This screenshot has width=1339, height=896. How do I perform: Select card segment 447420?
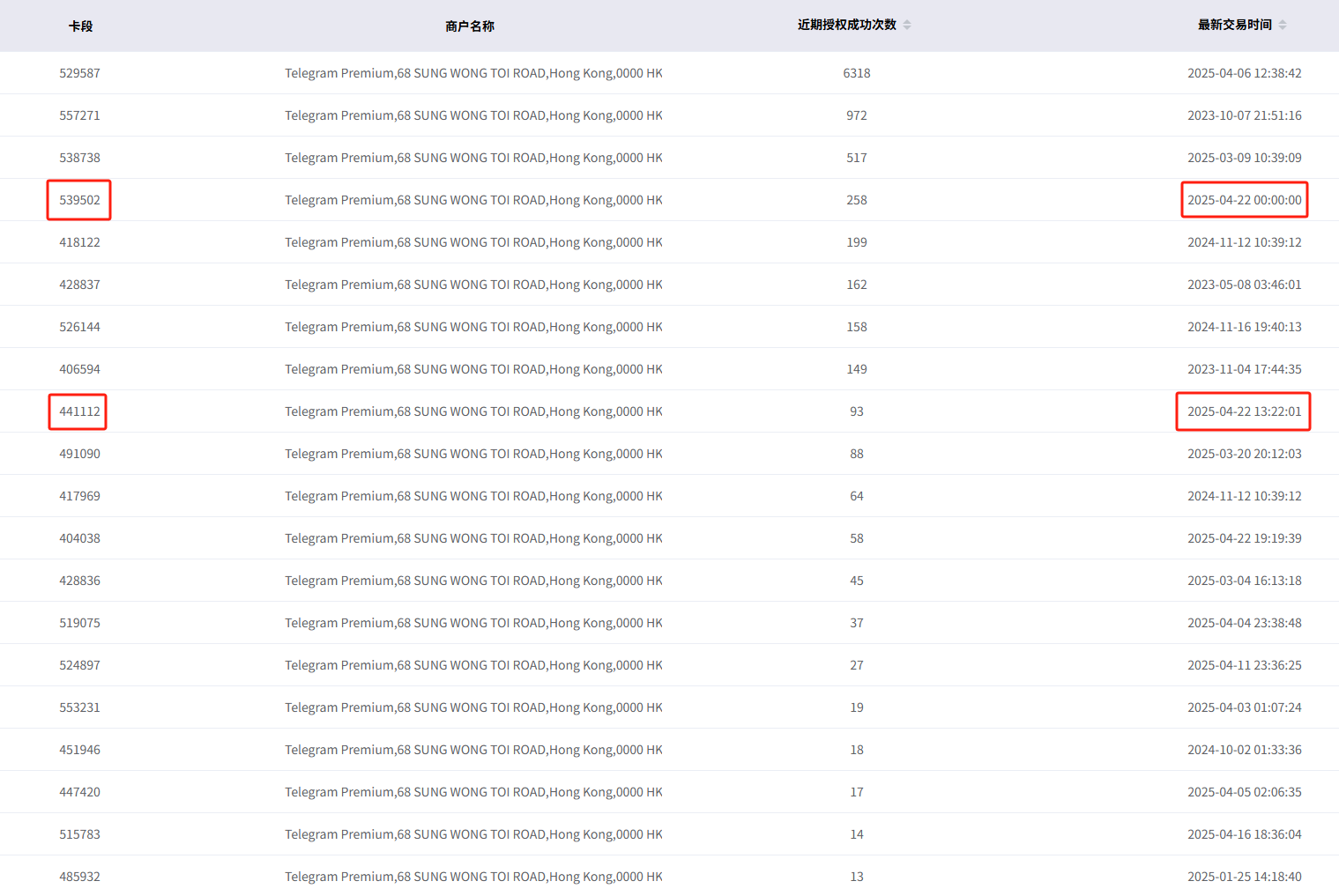click(79, 792)
